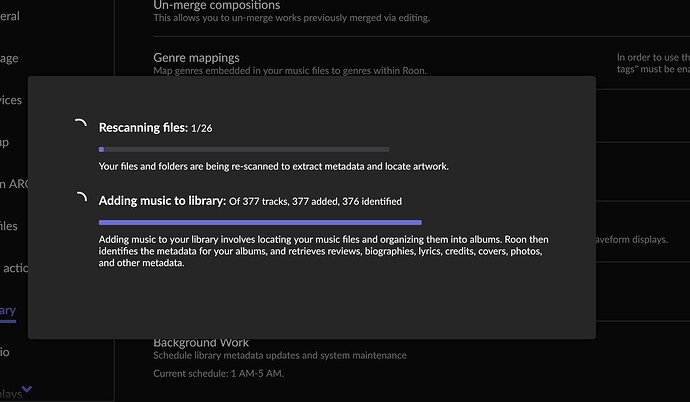
Task: Open the Library settings tab in sidebar
Action: [8, 310]
